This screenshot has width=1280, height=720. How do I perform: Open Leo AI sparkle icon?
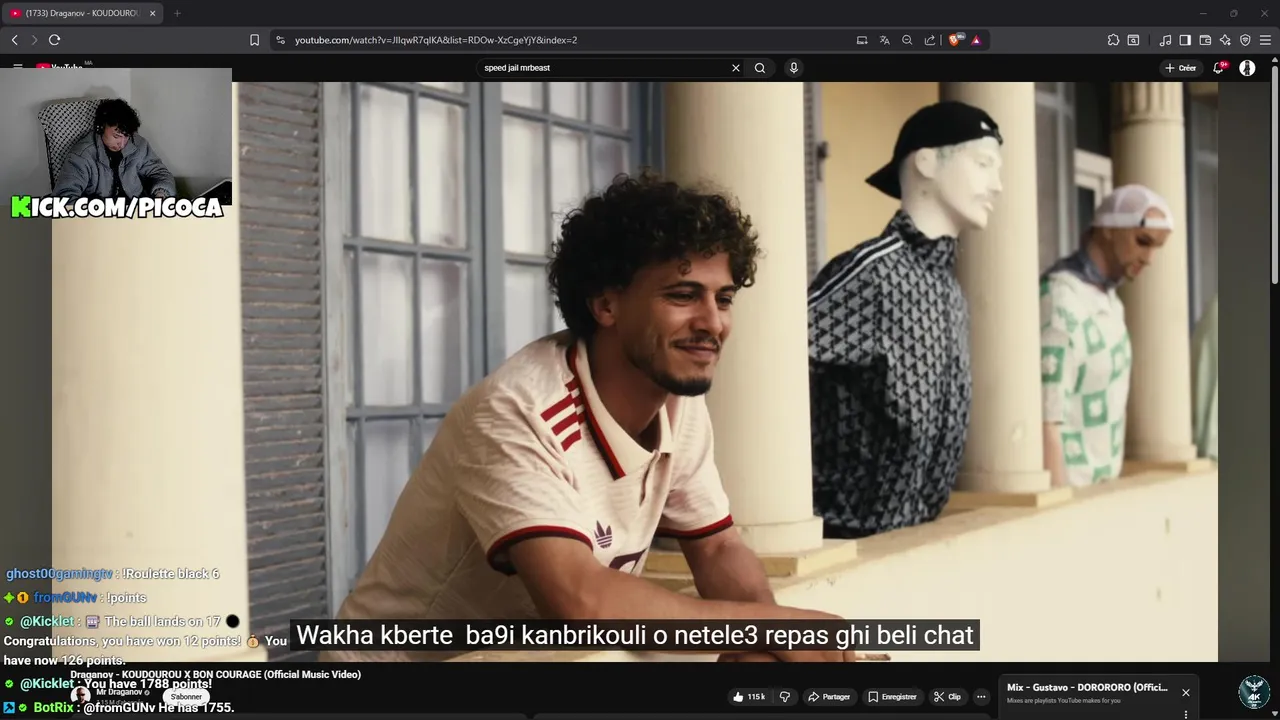point(1225,40)
